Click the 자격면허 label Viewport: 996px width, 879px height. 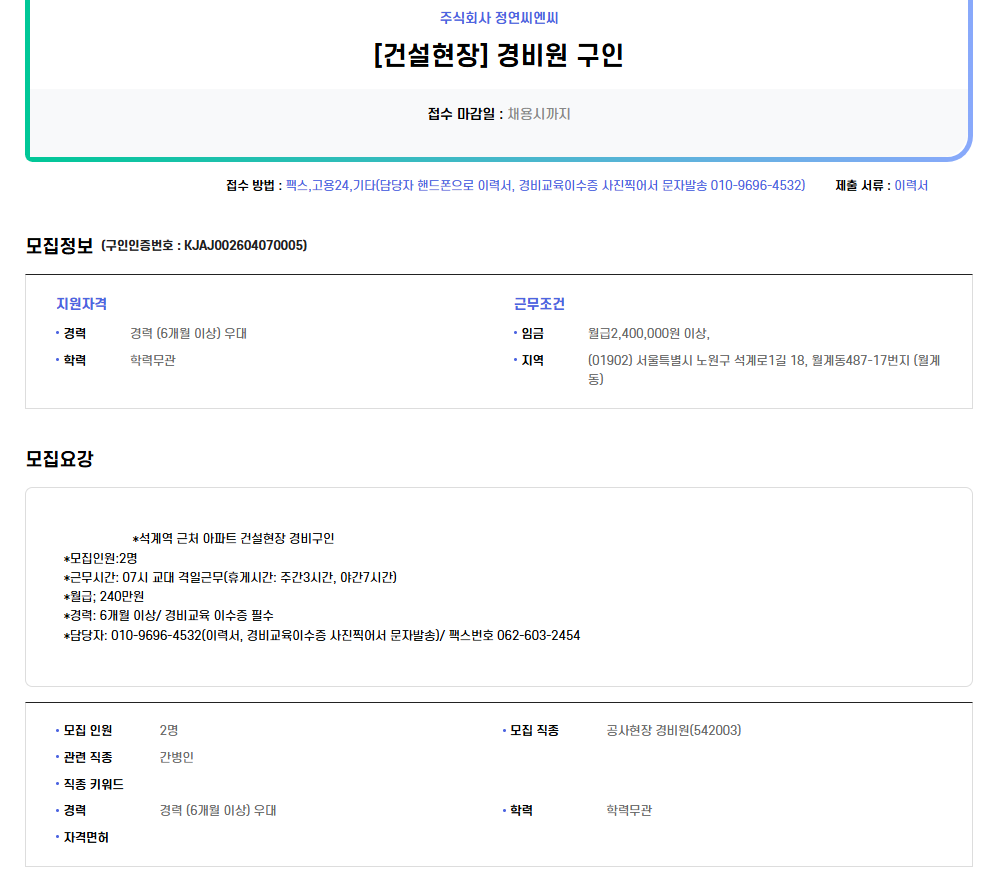85,837
